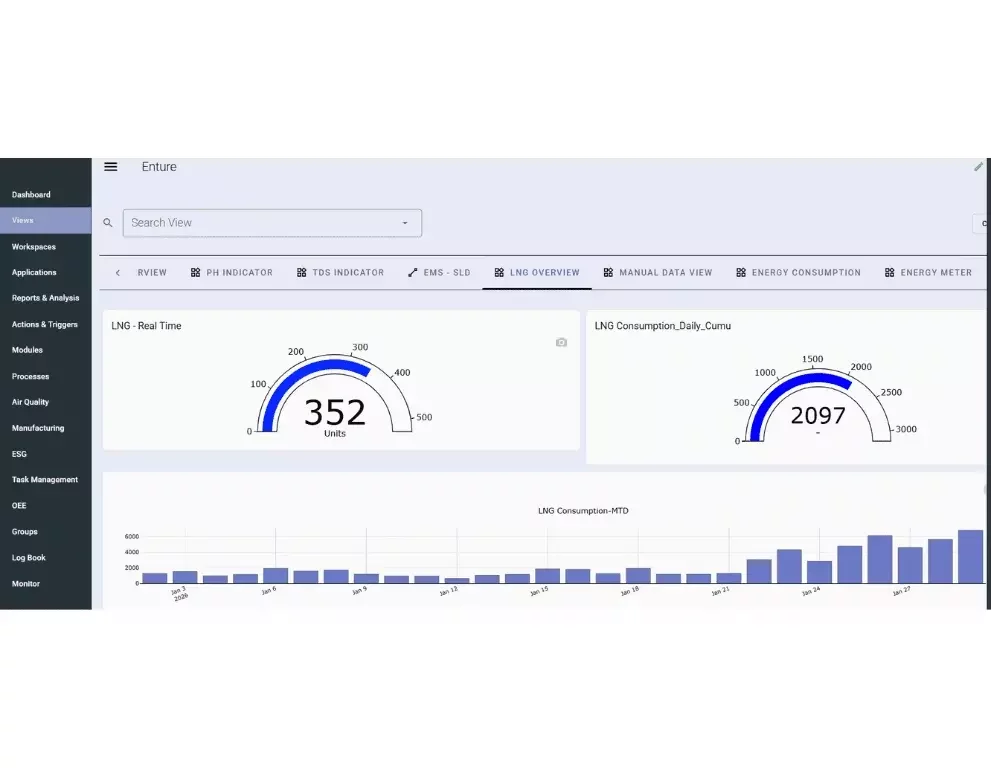Open the Energy Consumption tab
Image resolution: width=991 pixels, height=768 pixels.
(805, 273)
